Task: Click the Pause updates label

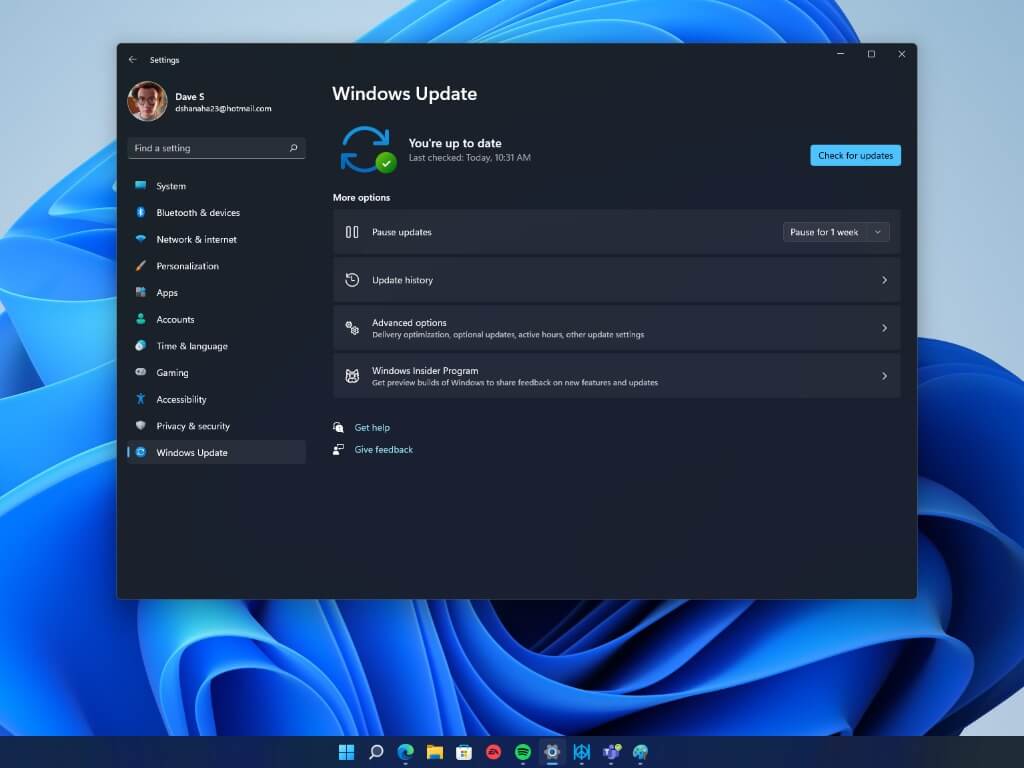Action: [x=402, y=232]
